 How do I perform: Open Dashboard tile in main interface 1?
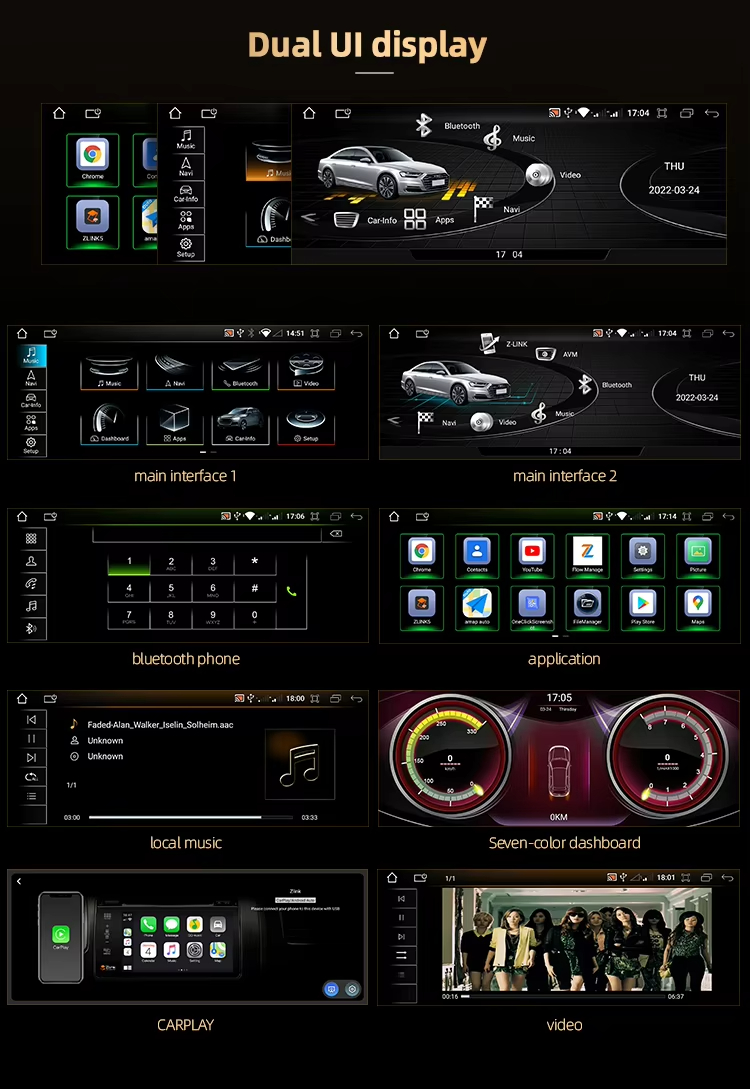109,425
